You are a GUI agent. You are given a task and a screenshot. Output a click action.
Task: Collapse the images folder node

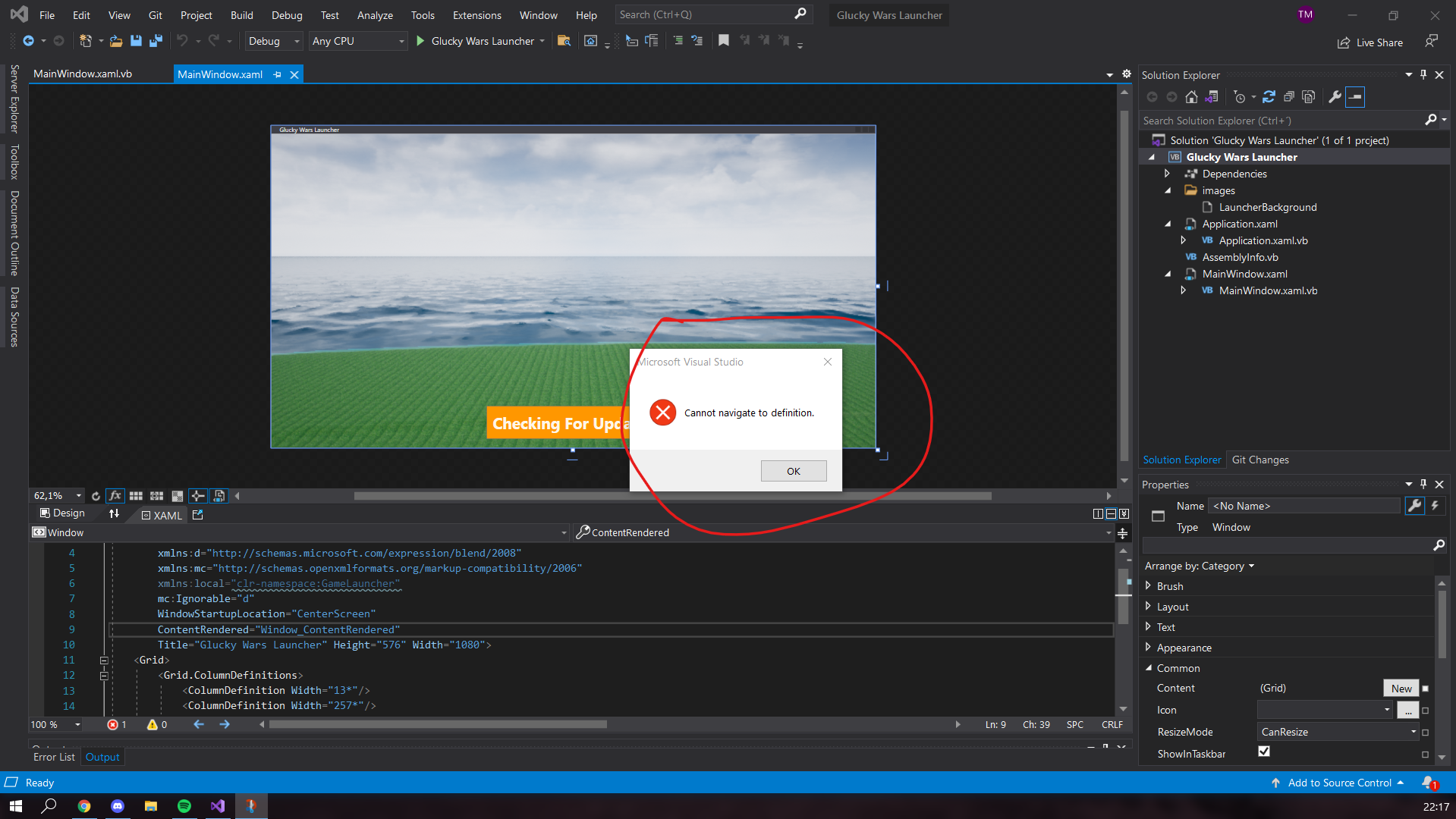pos(1168,190)
